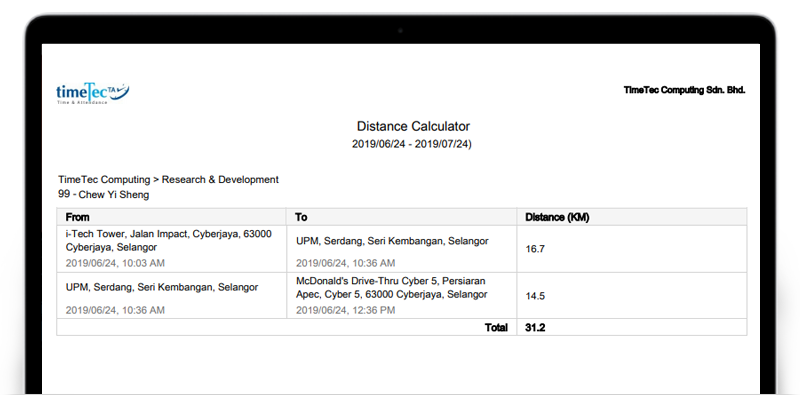The height and width of the screenshot is (395, 800).
Task: Select the 31.2 total distance value
Action: tap(535, 328)
